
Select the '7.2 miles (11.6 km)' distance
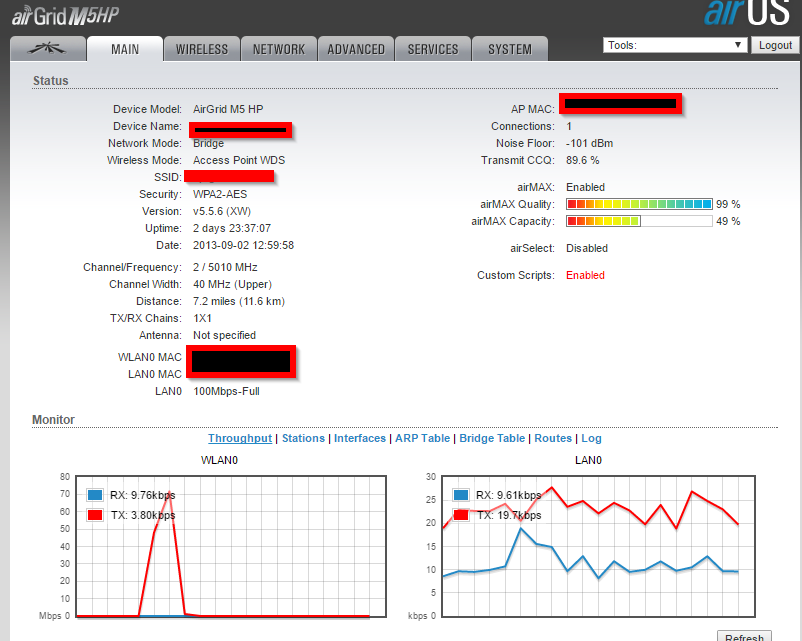239,301
